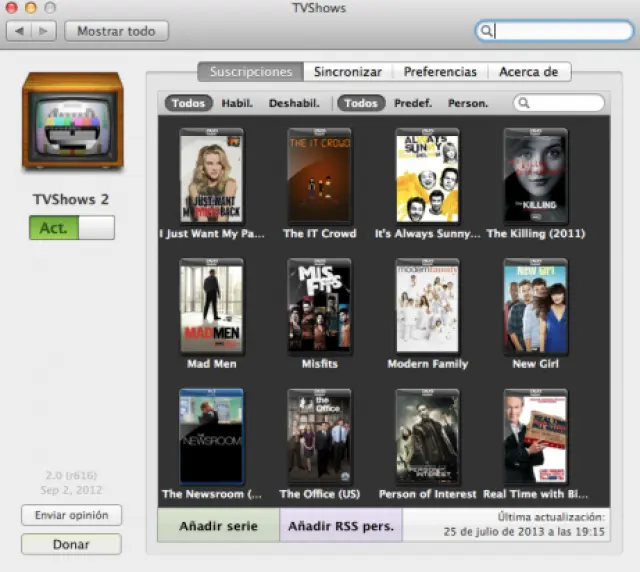Viewport: 640px width, 572px height.
Task: Click the Añadir RSS pers. button
Action: point(340,526)
